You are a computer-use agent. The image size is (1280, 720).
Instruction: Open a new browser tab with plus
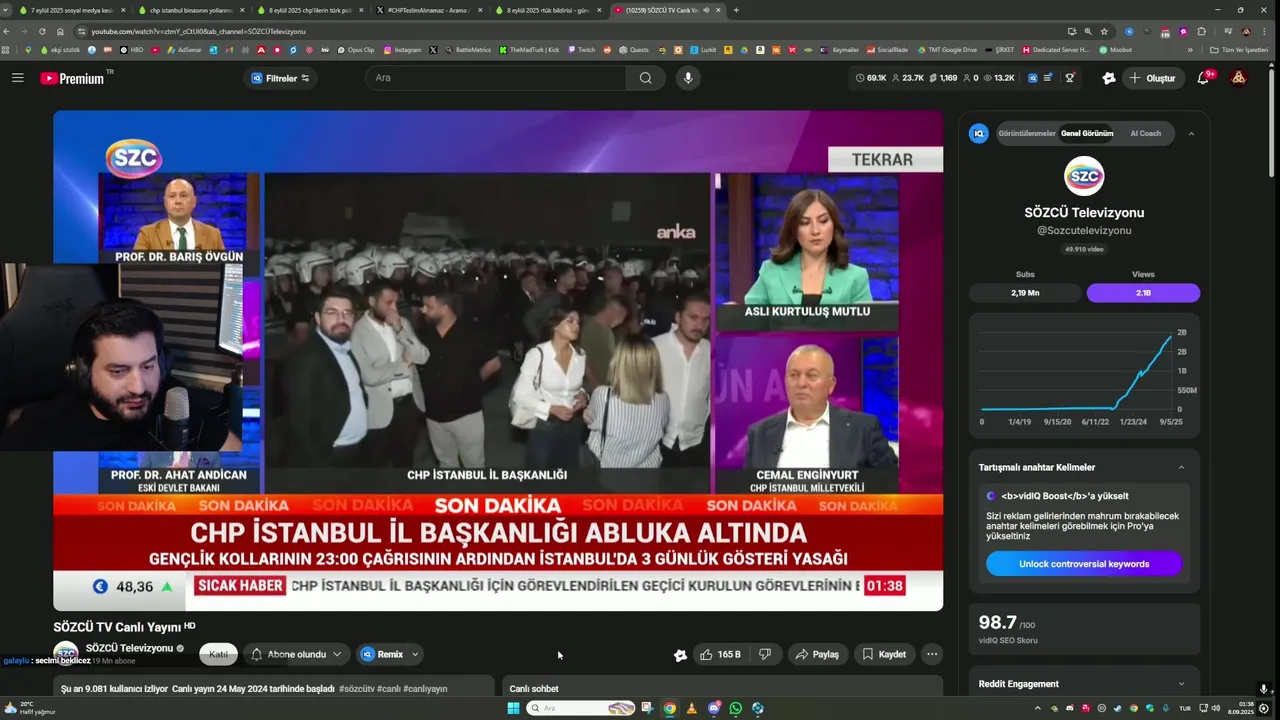tap(737, 10)
